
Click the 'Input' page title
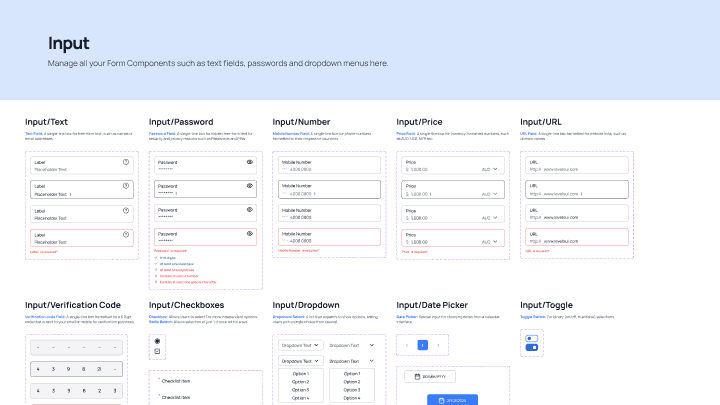[x=69, y=43]
